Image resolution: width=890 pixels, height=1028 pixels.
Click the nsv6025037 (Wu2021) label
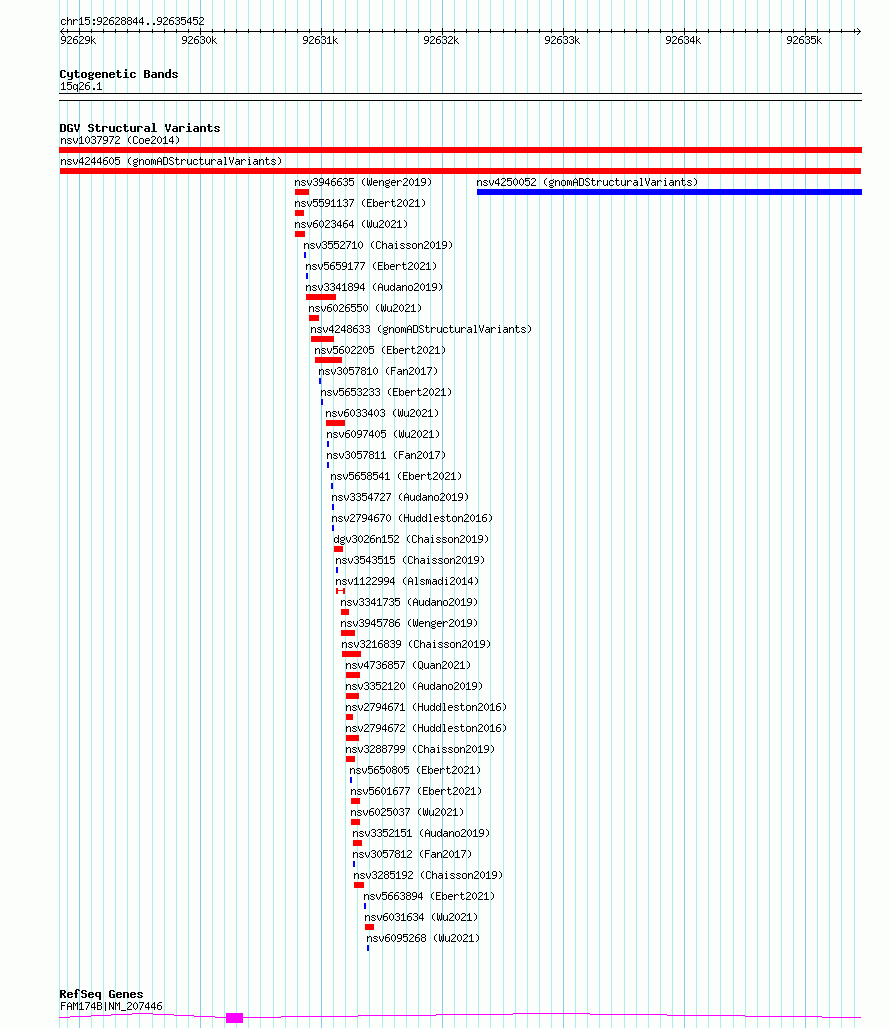point(407,812)
